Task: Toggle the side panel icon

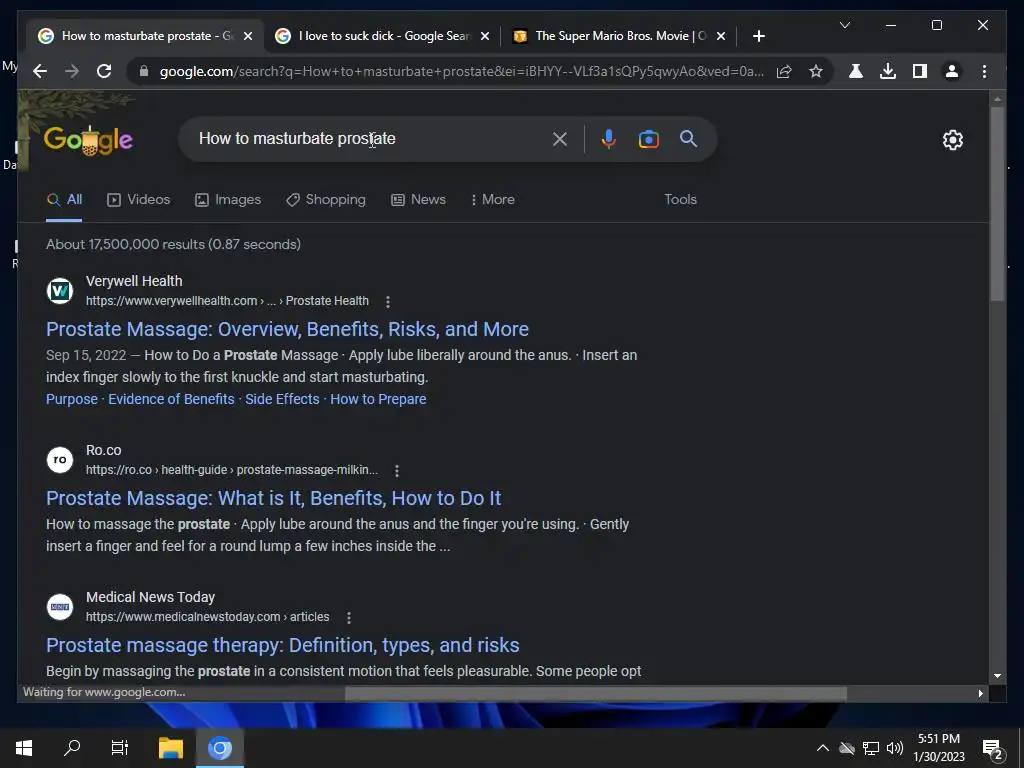Action: [920, 71]
